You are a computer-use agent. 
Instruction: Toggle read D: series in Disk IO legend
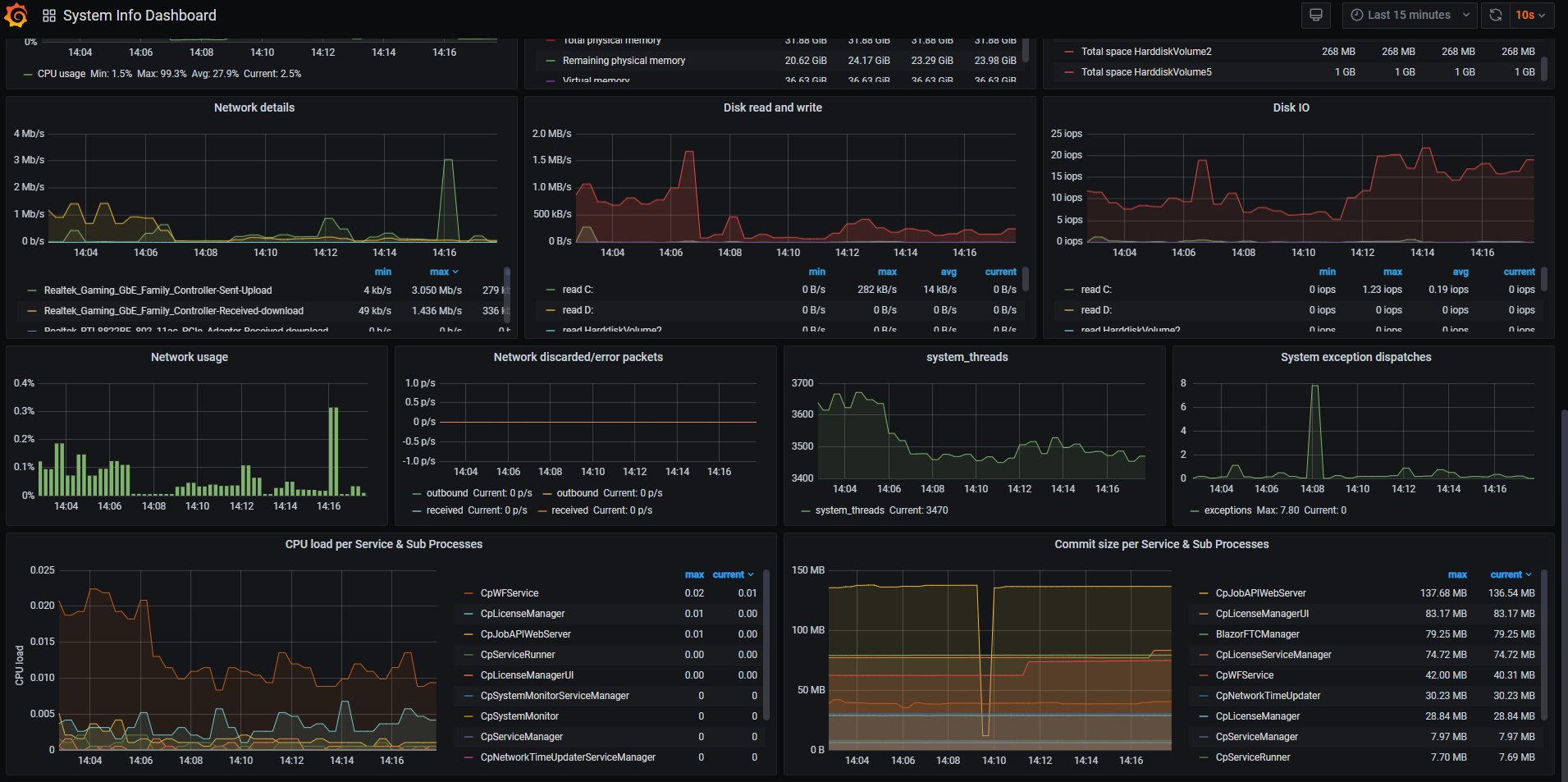(1096, 310)
